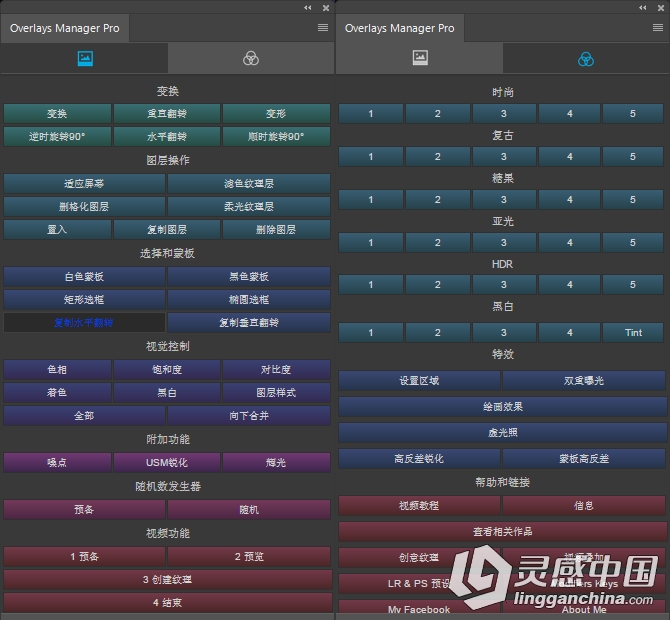Image resolution: width=670 pixels, height=620 pixels.
Task: Click the 双重曝光 button
Action: point(584,381)
